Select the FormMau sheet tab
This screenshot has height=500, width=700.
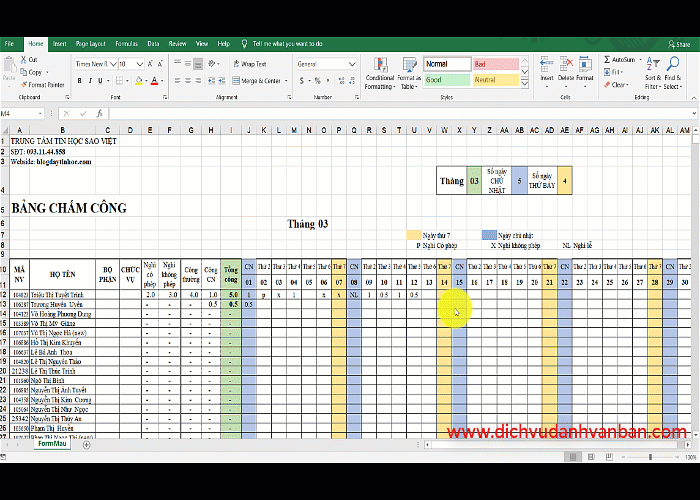[x=52, y=444]
